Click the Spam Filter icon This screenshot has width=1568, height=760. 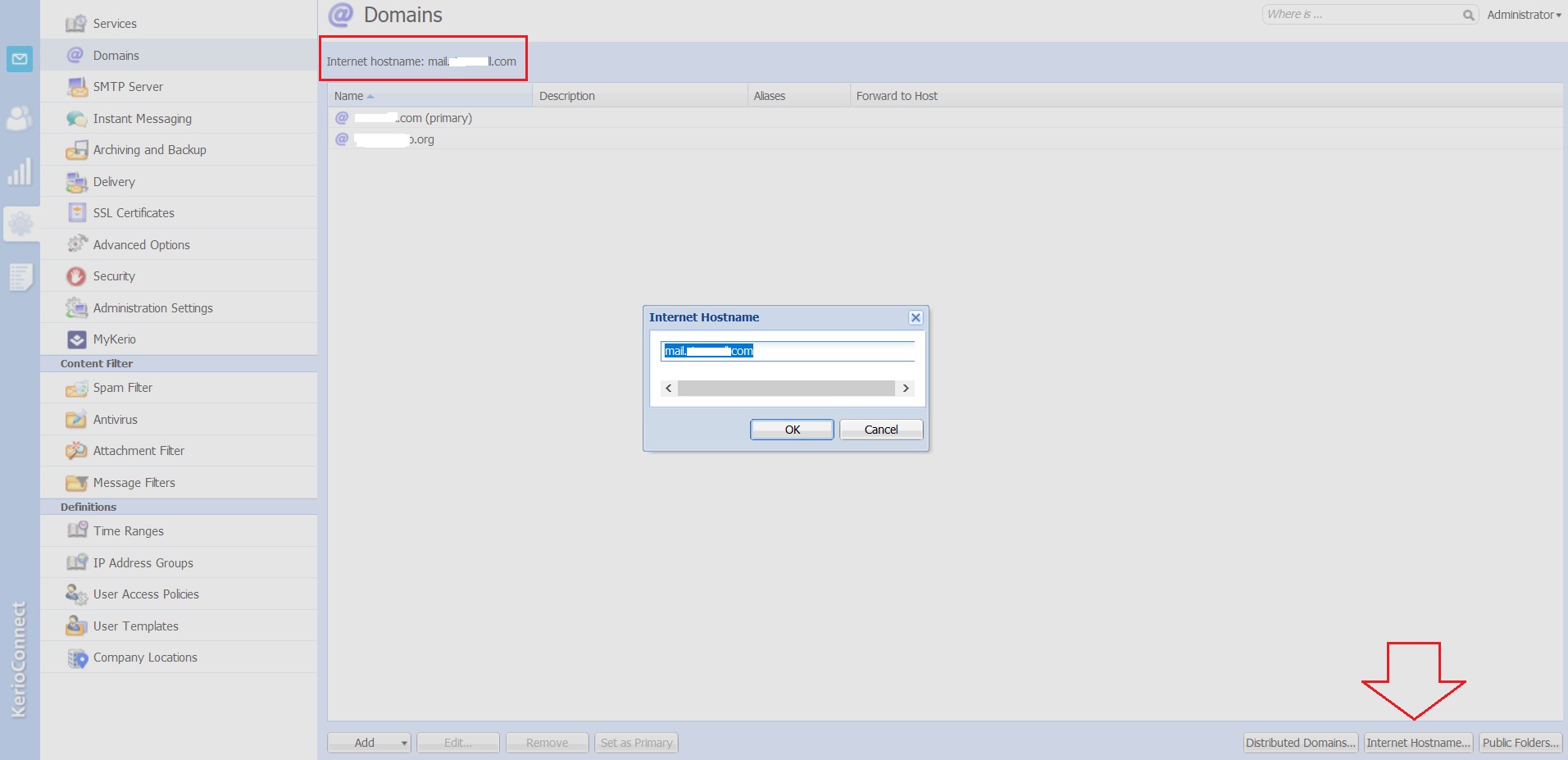tap(76, 388)
